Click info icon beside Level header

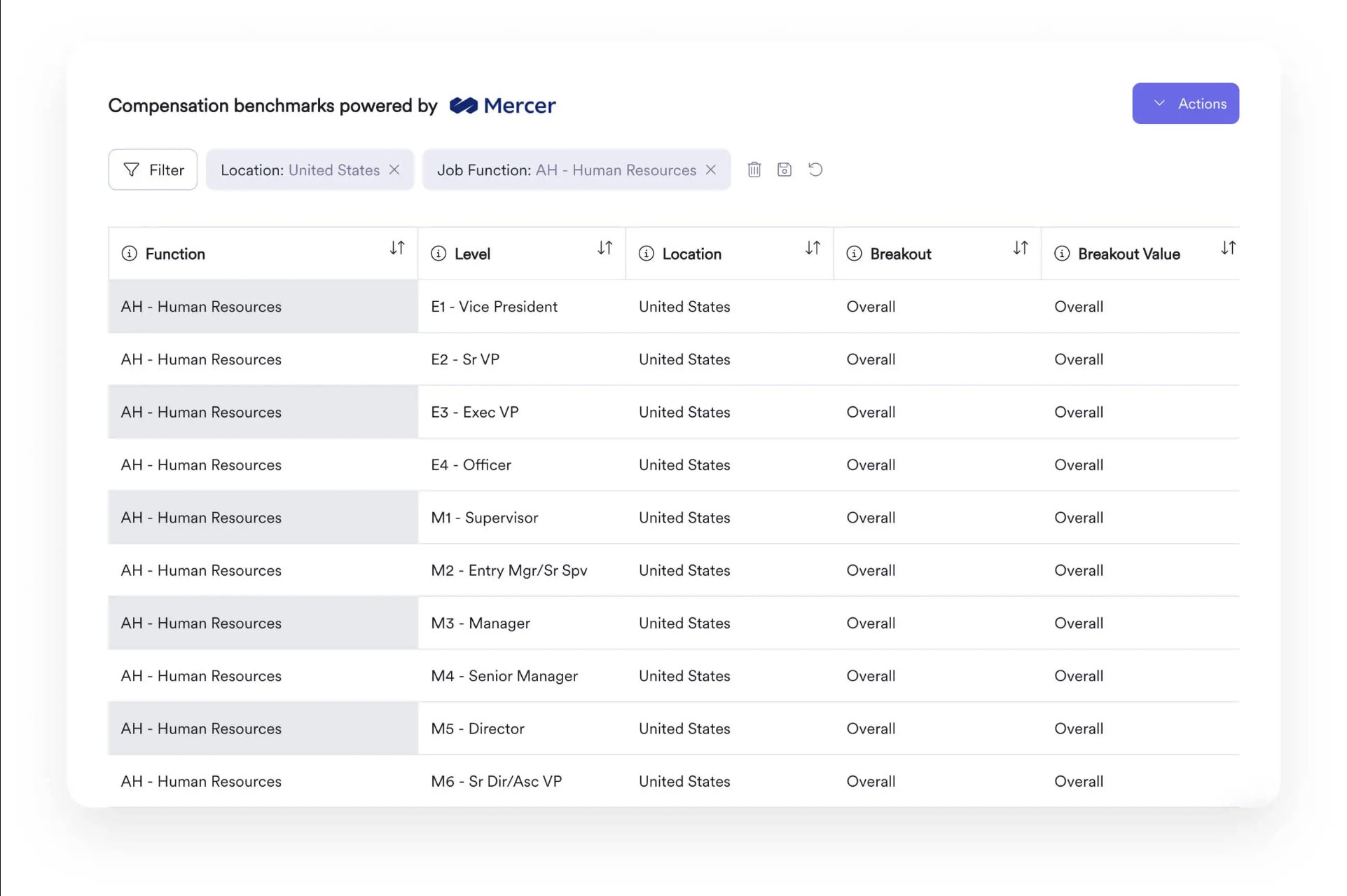438,254
